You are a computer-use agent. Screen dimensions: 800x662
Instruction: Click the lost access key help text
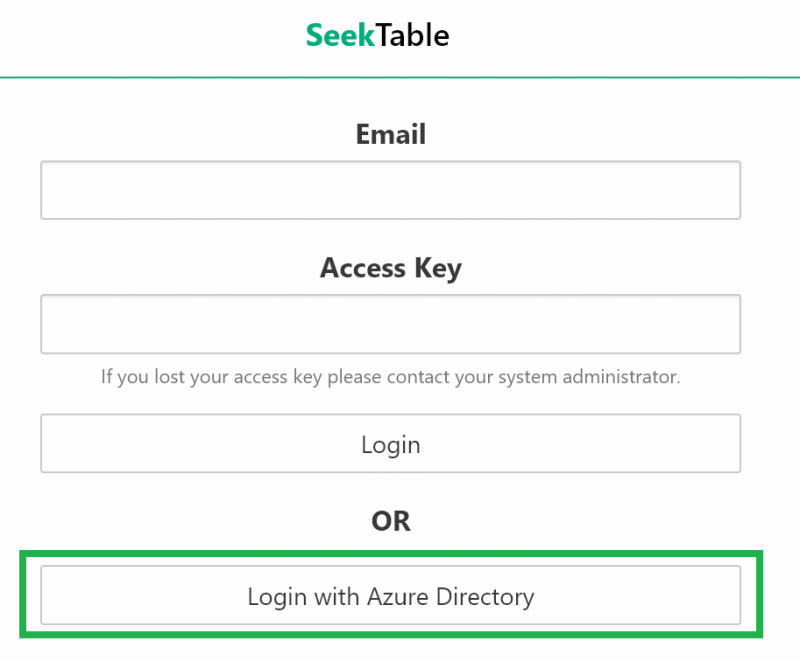tap(390, 378)
